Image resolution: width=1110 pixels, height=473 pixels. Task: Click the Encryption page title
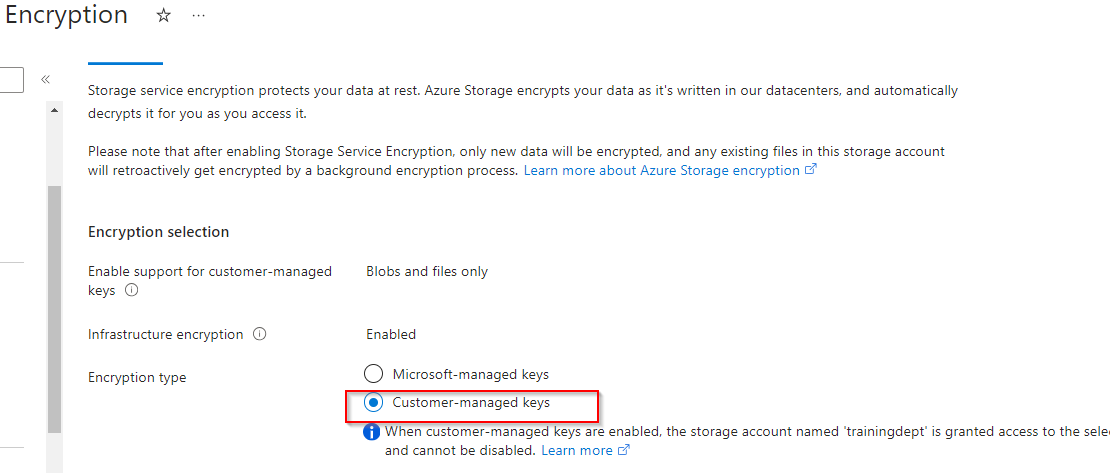click(66, 16)
